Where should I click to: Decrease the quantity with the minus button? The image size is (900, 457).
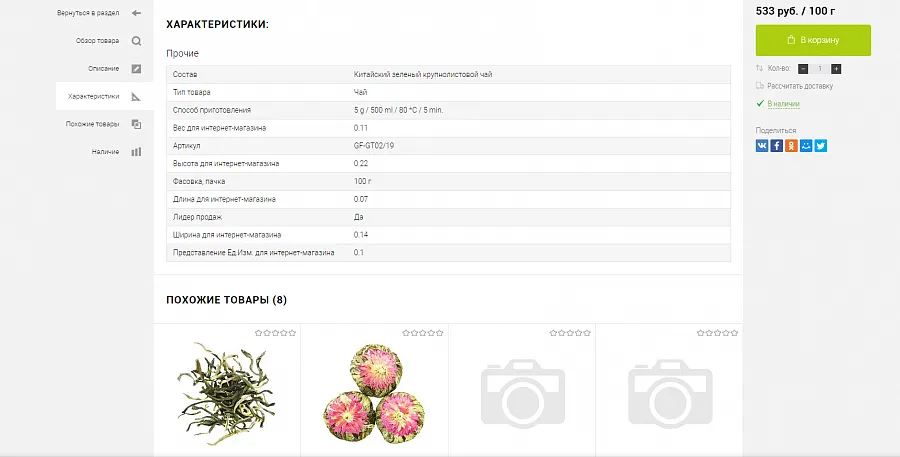tap(803, 69)
